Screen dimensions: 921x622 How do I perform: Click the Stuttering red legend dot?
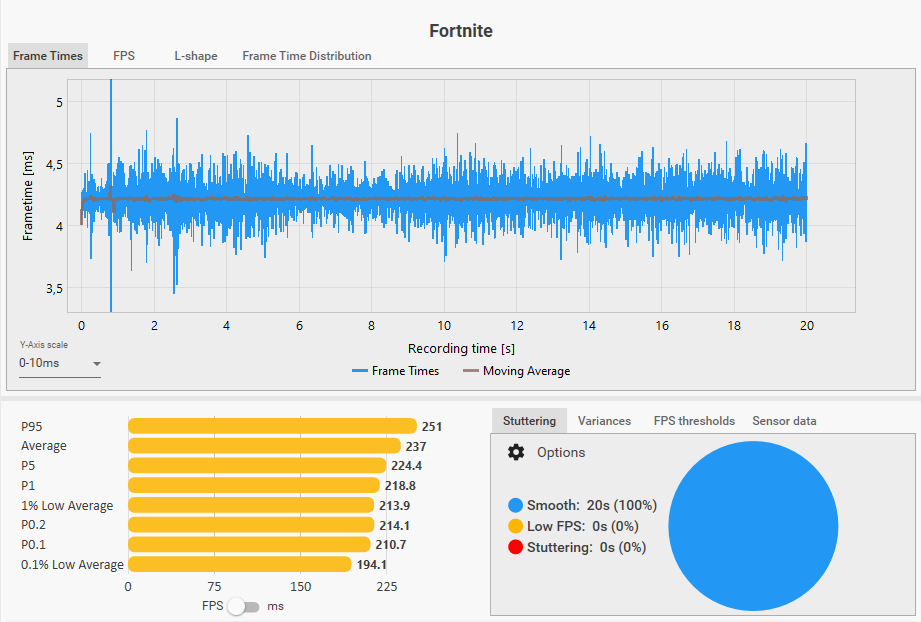515,547
